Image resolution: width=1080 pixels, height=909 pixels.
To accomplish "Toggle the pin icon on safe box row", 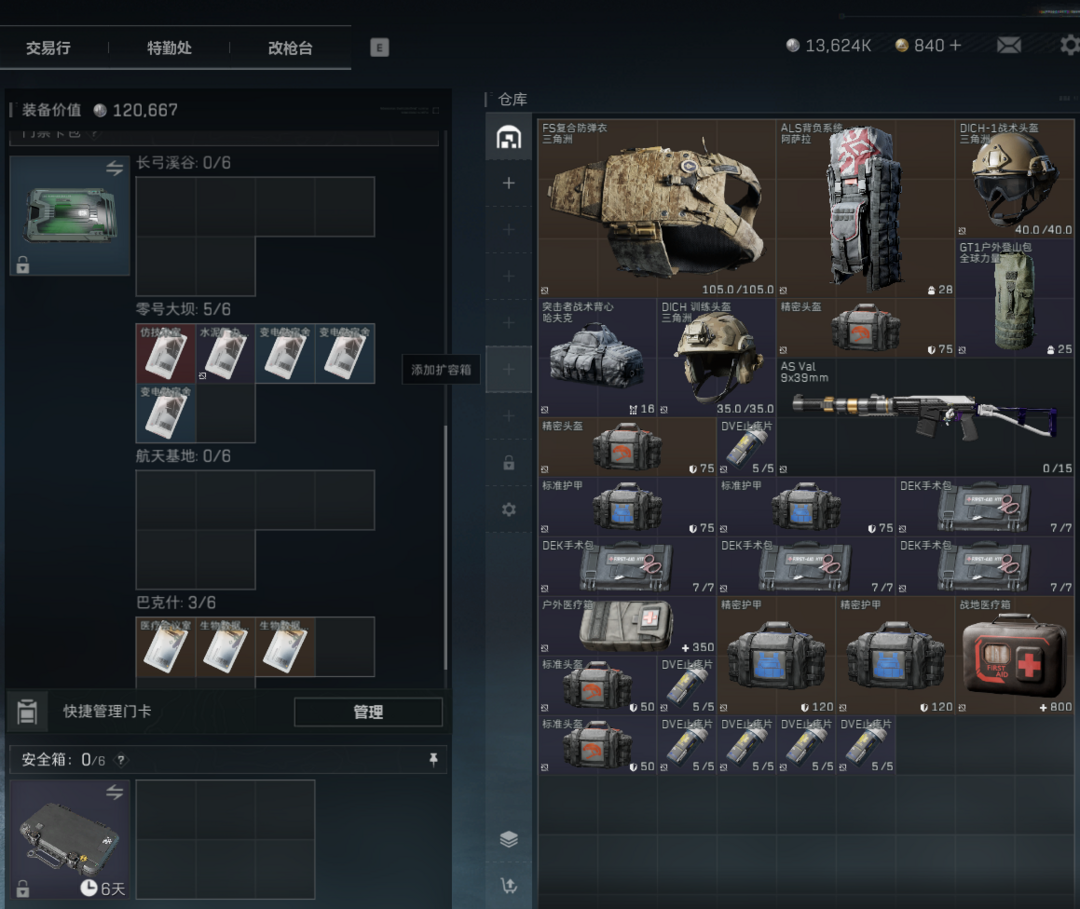I will 433,760.
